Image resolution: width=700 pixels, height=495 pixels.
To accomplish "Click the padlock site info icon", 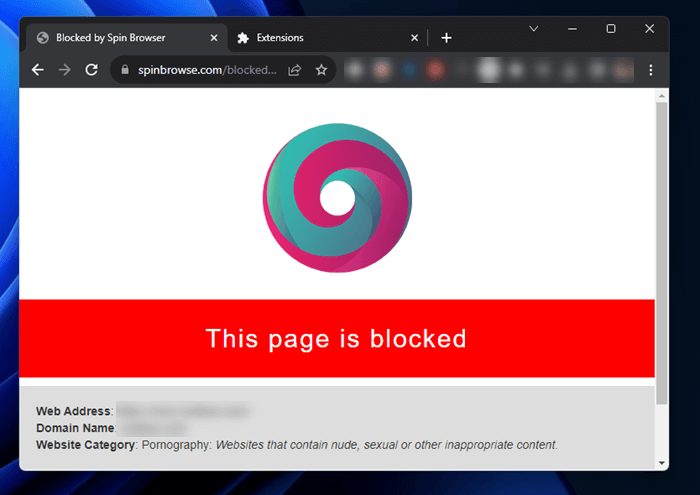I will [125, 70].
